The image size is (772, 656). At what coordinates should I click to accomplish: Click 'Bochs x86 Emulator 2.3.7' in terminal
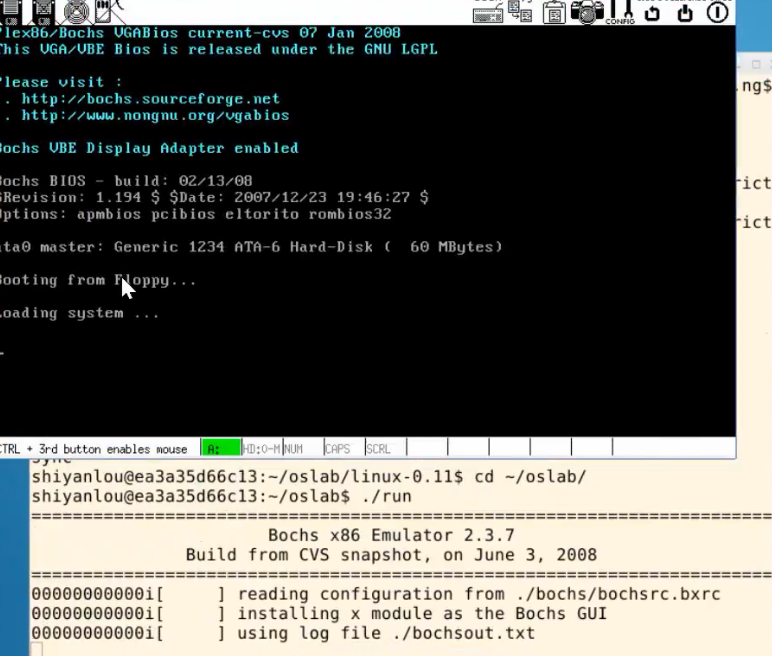(391, 535)
